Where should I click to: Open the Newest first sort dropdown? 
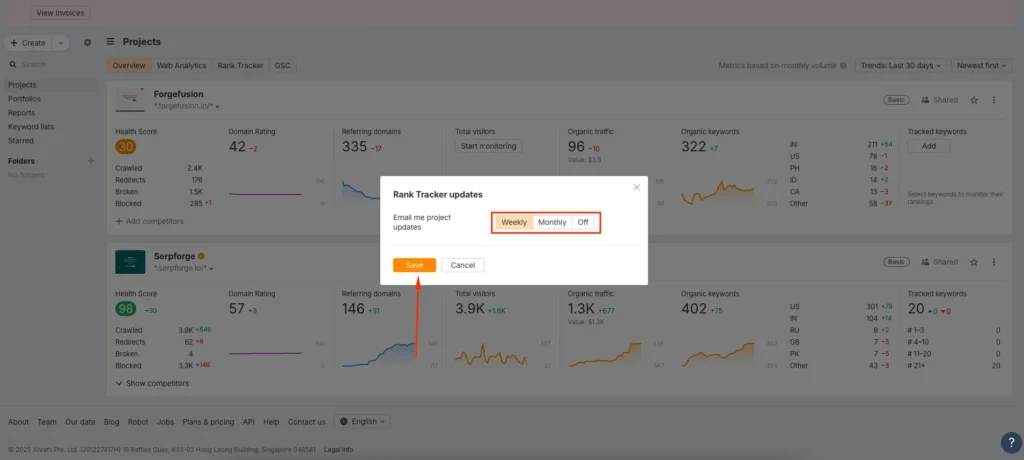coord(981,65)
